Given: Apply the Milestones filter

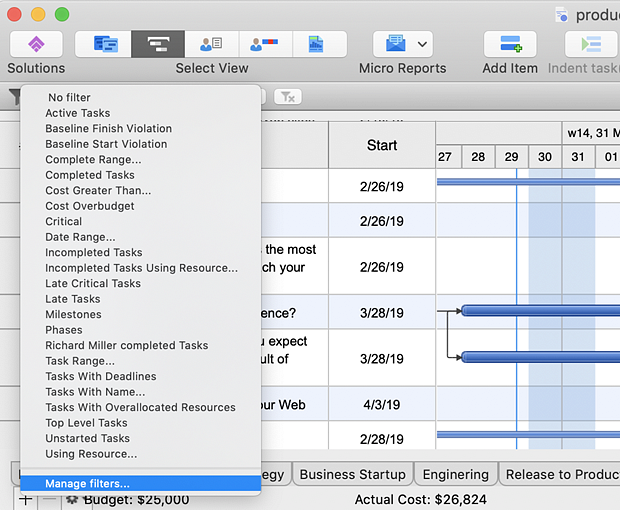Looking at the screenshot, I should click(x=73, y=314).
